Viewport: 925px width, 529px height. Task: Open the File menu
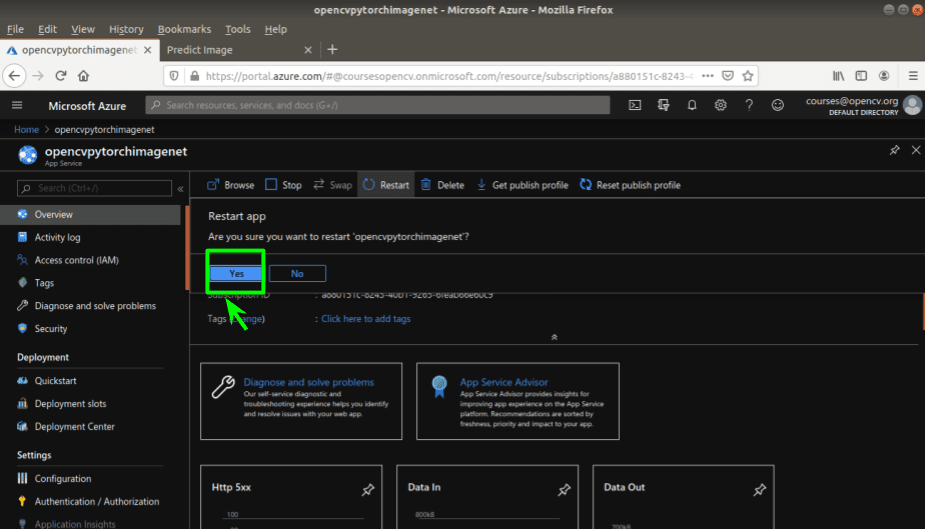coord(15,29)
